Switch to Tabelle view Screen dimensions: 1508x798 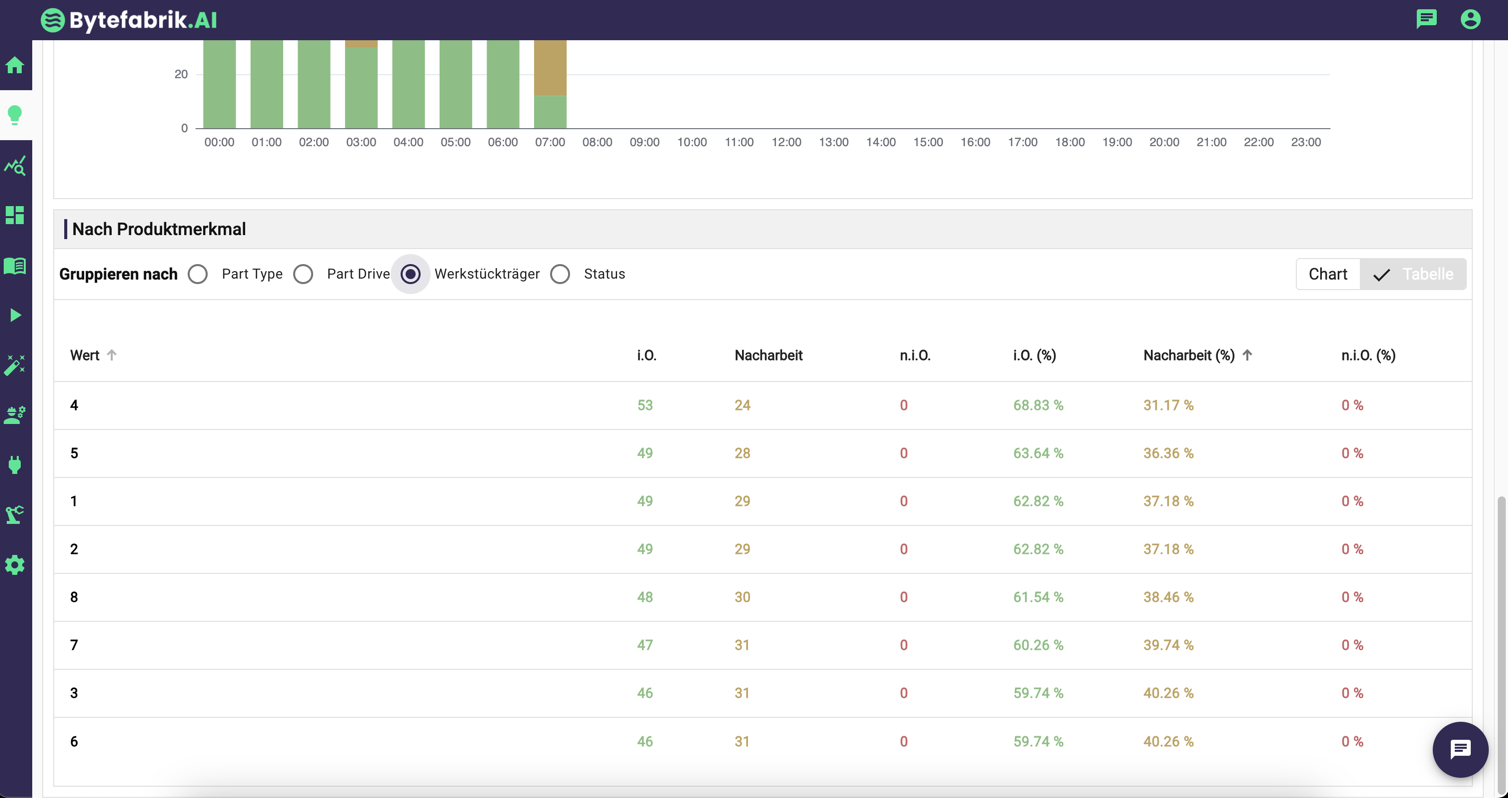[x=1413, y=274]
